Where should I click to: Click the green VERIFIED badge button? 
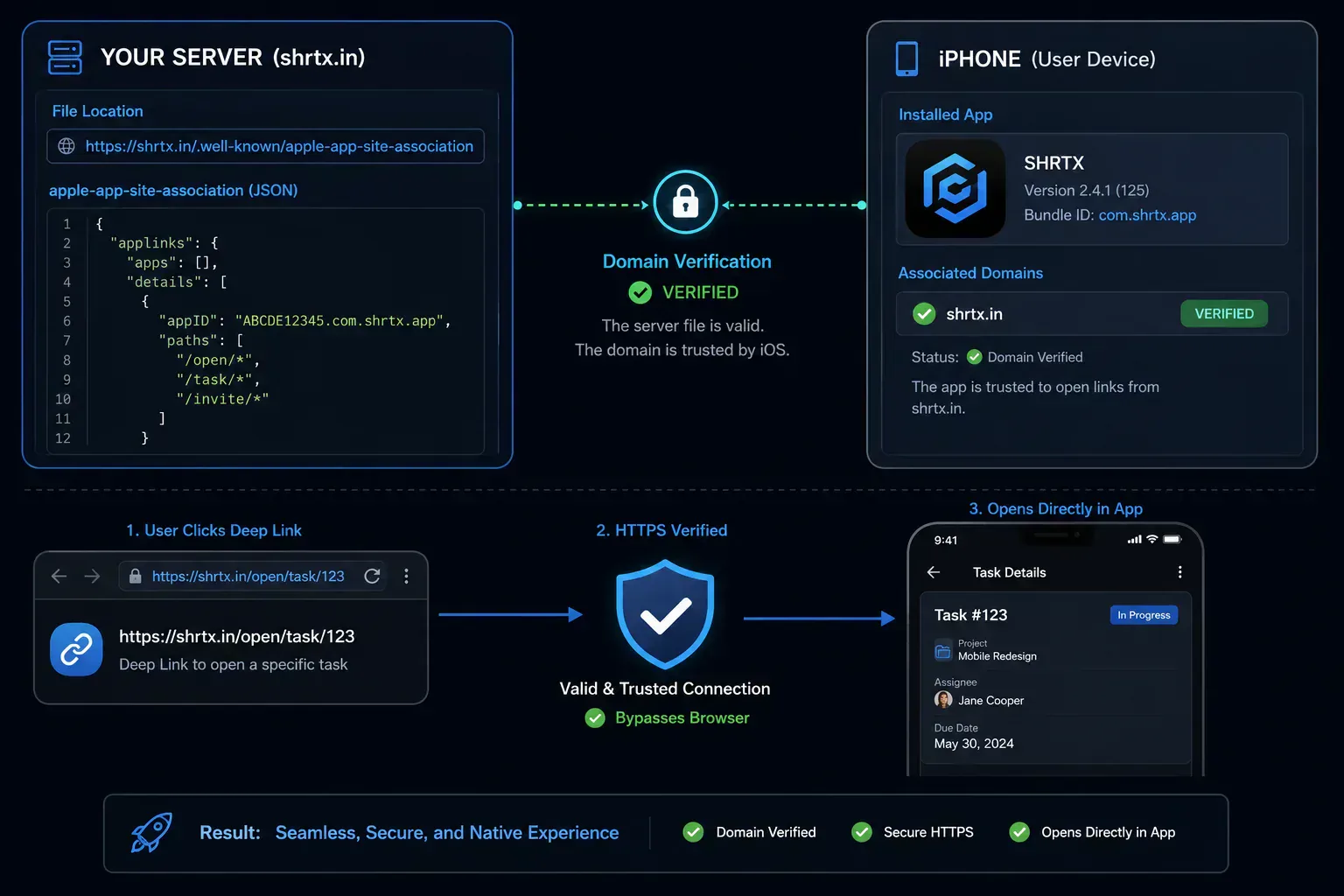[1224, 313]
